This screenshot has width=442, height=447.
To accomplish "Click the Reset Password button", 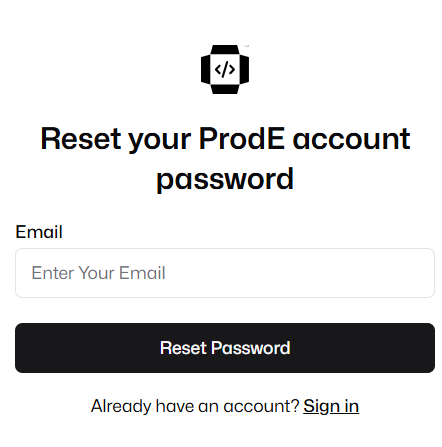I will [x=225, y=348].
